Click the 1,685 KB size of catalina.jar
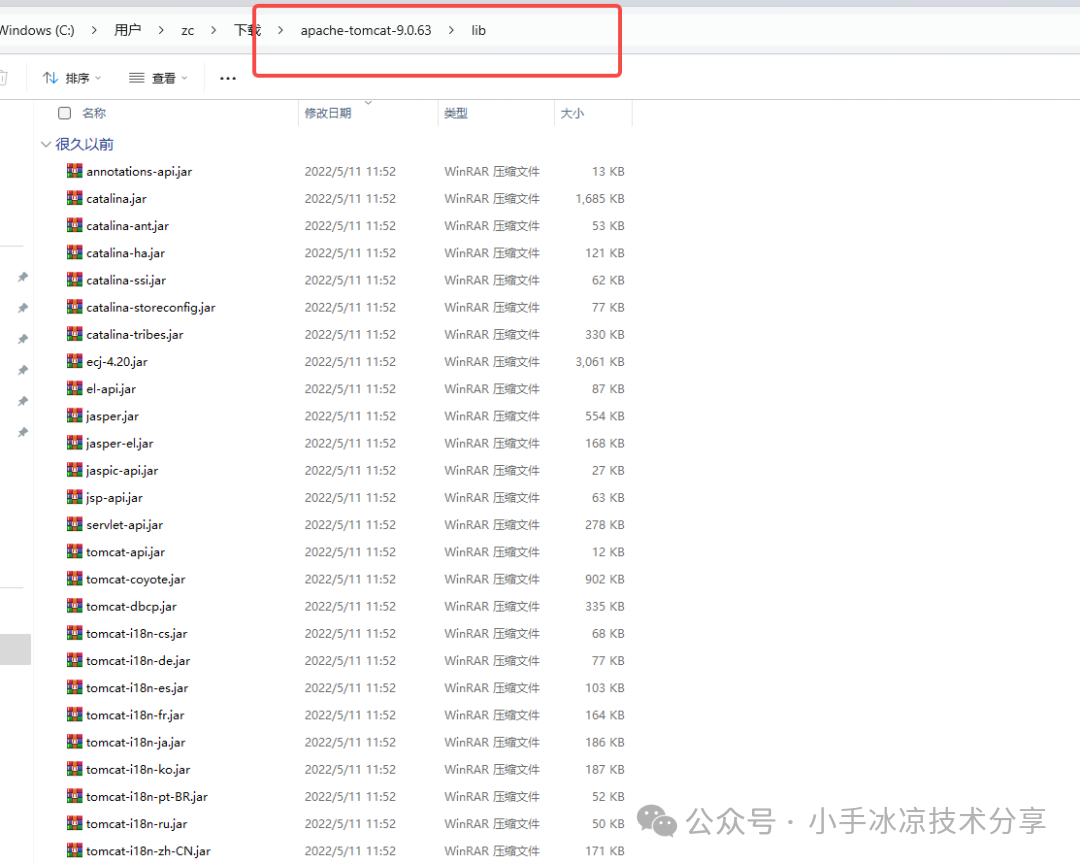 click(x=600, y=198)
